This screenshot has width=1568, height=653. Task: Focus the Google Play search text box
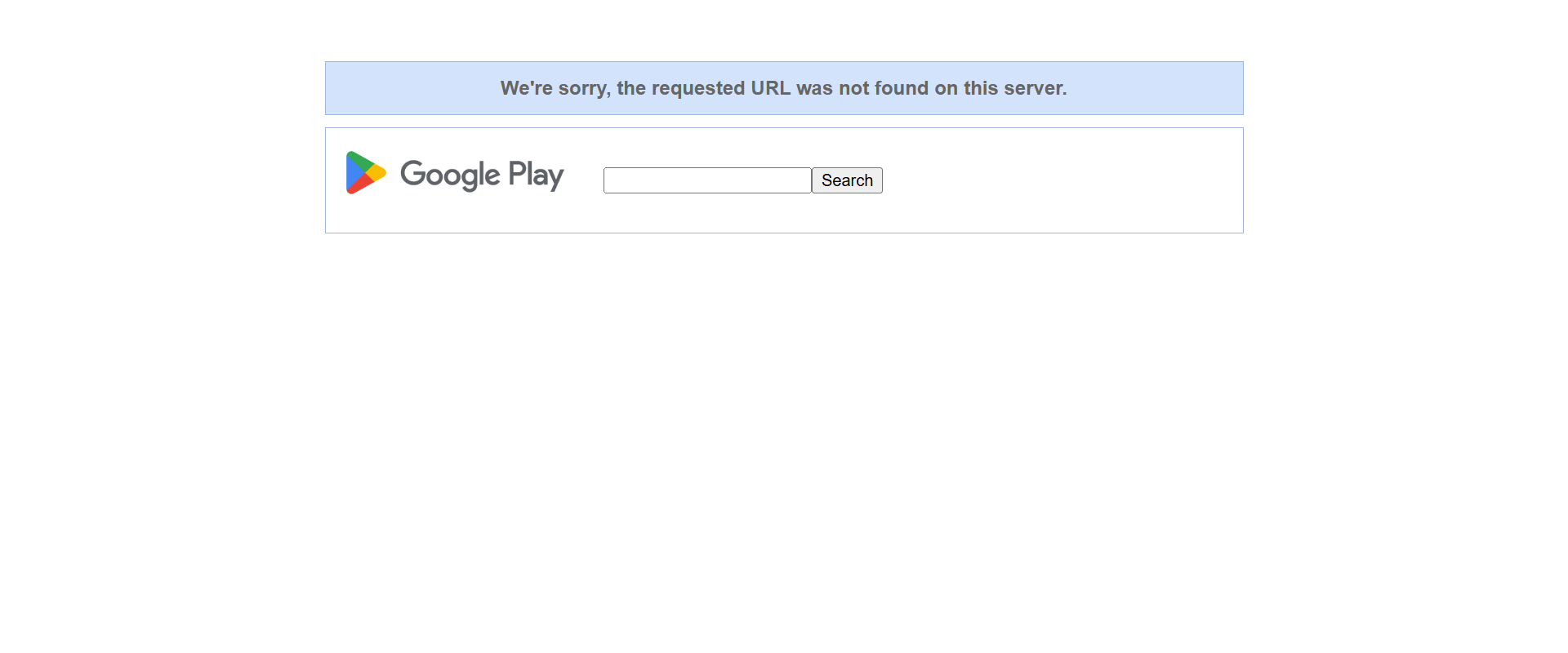(706, 180)
